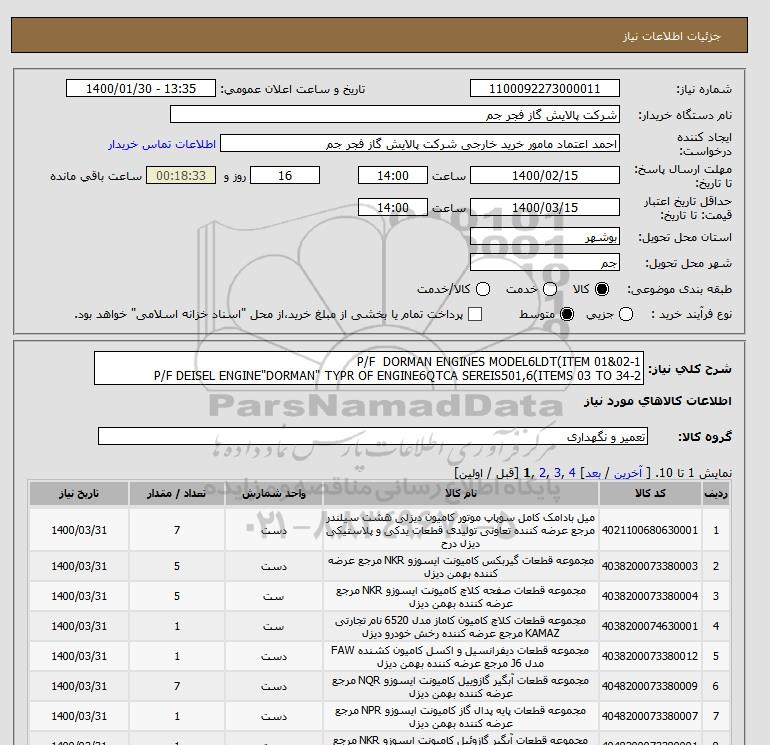
Task: Click the ردیف column header
Action: click(x=715, y=494)
